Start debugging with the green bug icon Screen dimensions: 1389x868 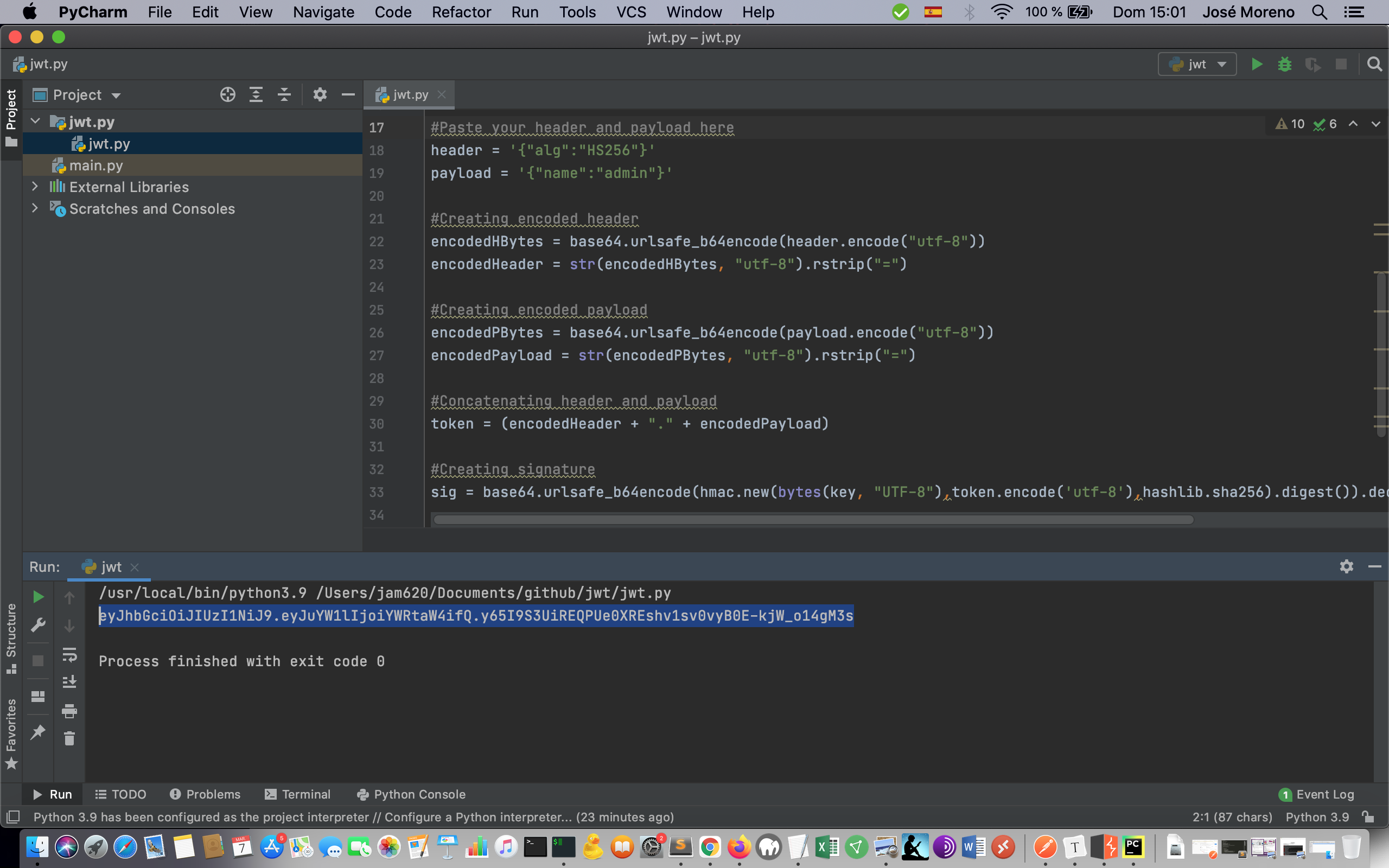[1284, 65]
